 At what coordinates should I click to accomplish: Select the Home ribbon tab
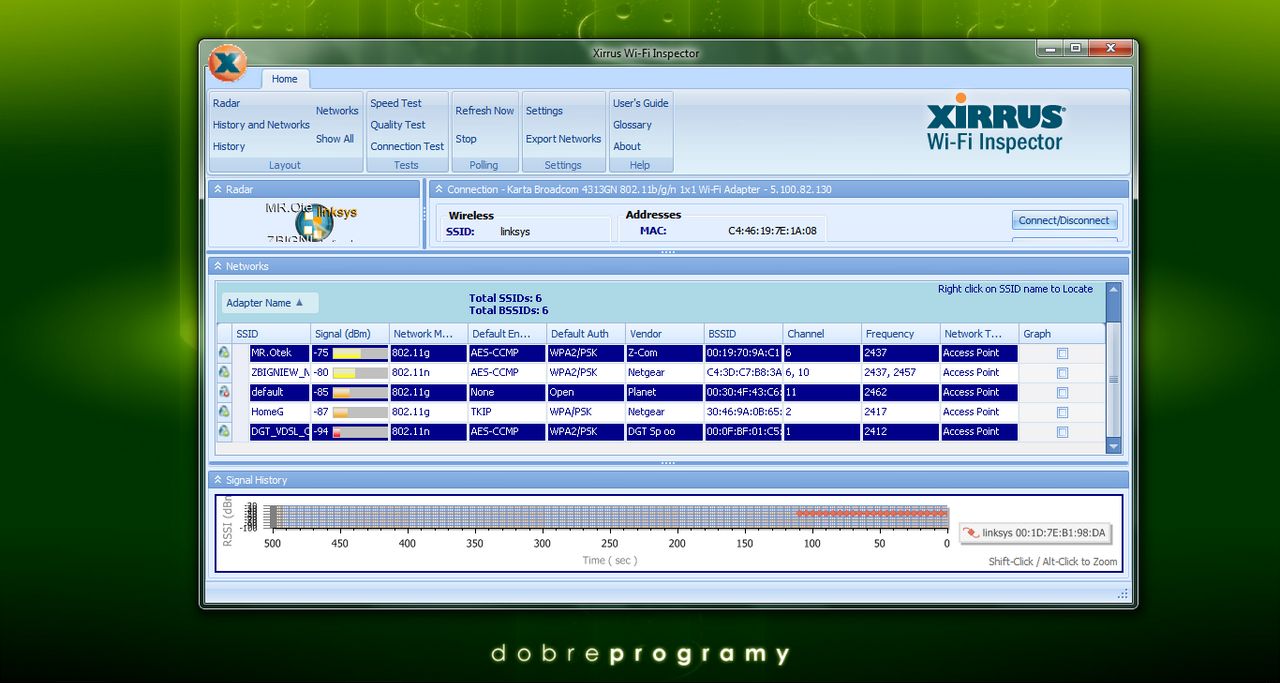coord(285,79)
